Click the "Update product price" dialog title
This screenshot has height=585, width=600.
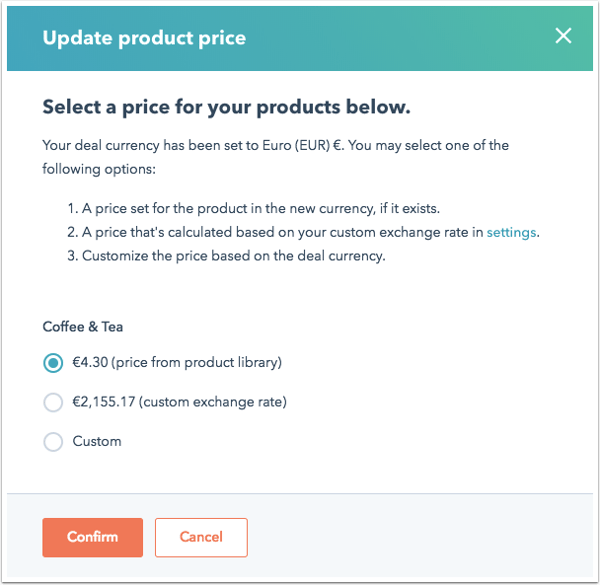[144, 38]
